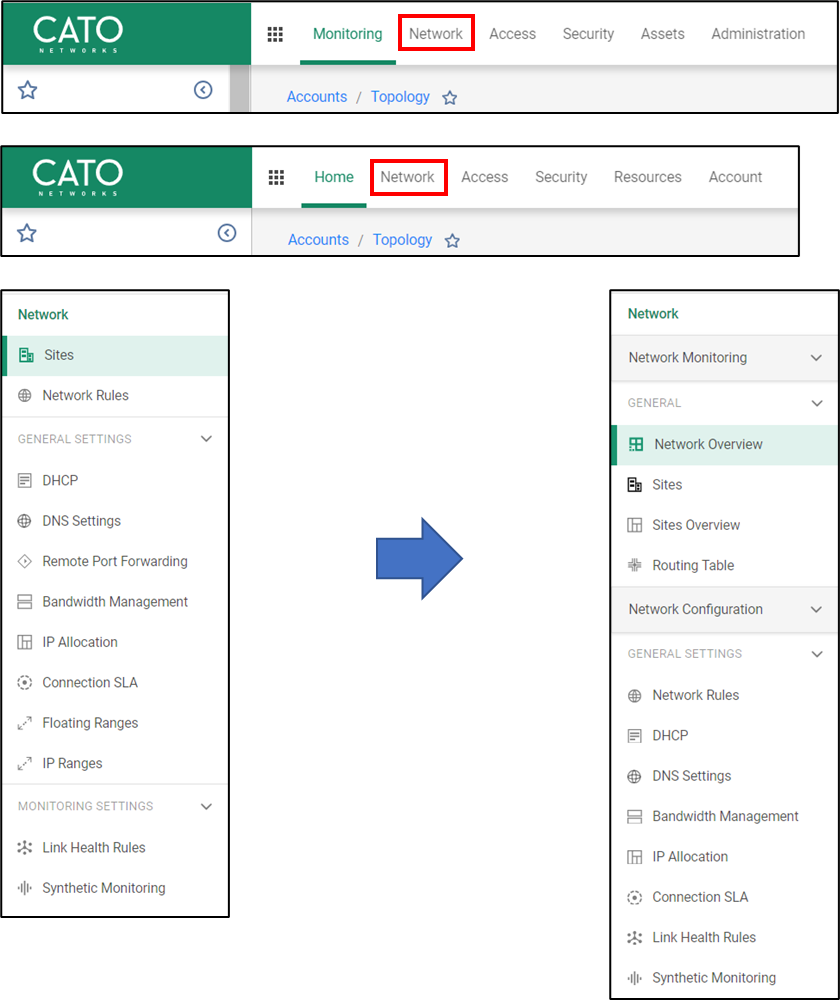
Task: Click the Remote Port Forwarding diamond icon
Action: point(25,562)
